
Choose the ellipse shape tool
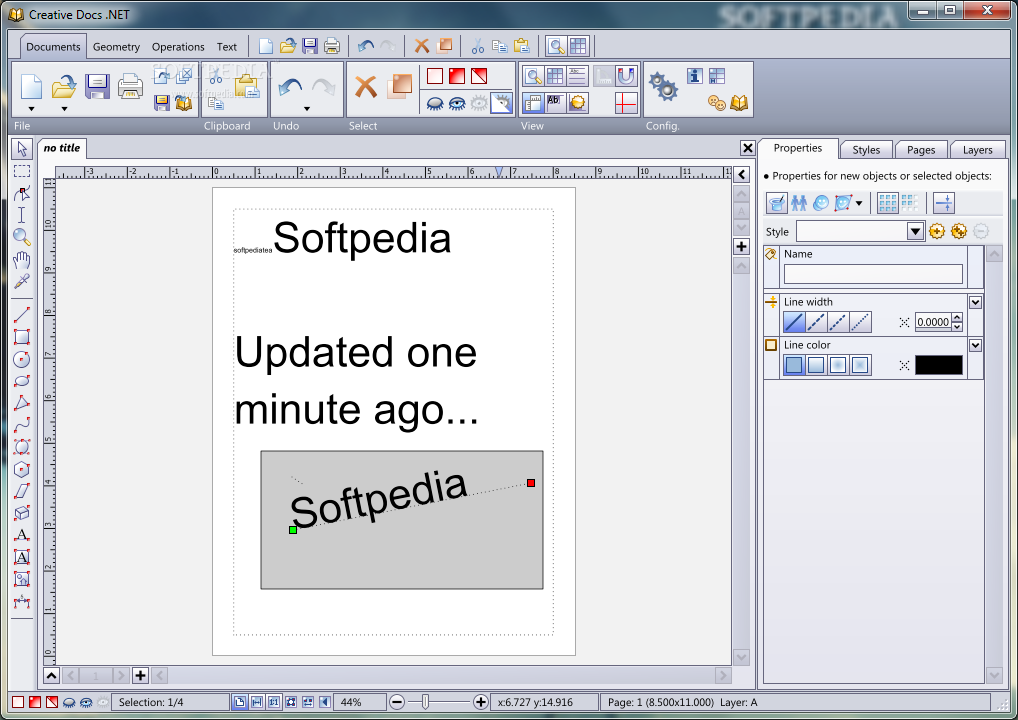21,381
